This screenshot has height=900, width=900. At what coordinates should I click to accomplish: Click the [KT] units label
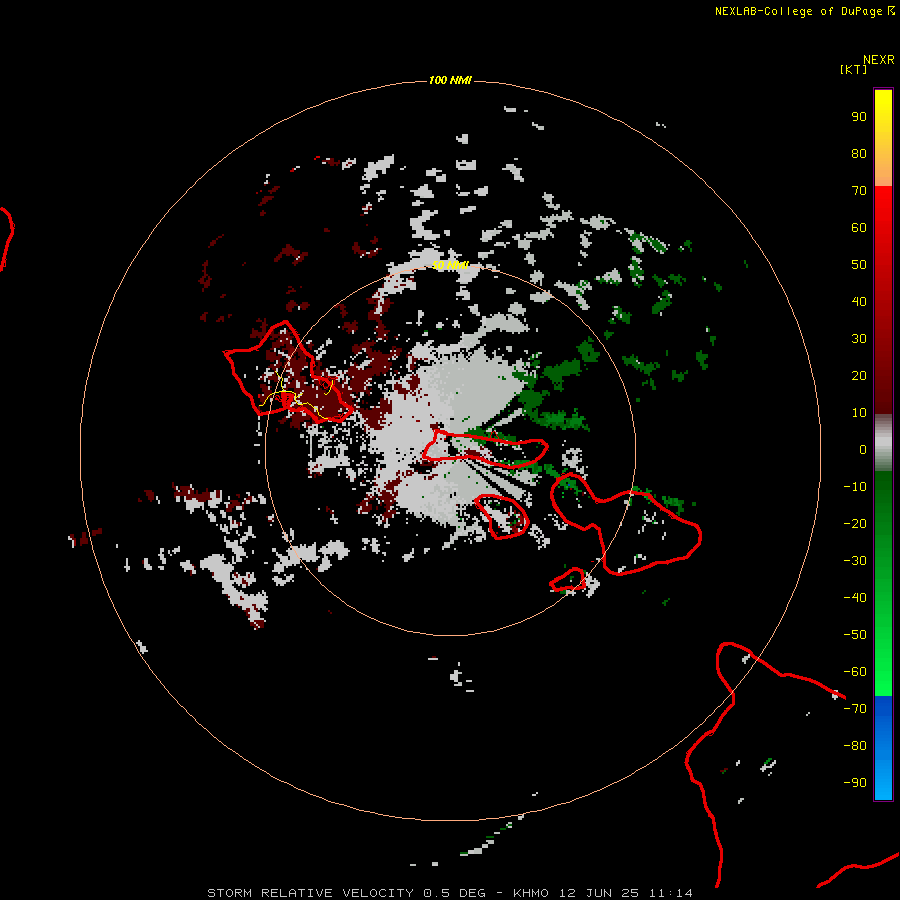point(853,69)
